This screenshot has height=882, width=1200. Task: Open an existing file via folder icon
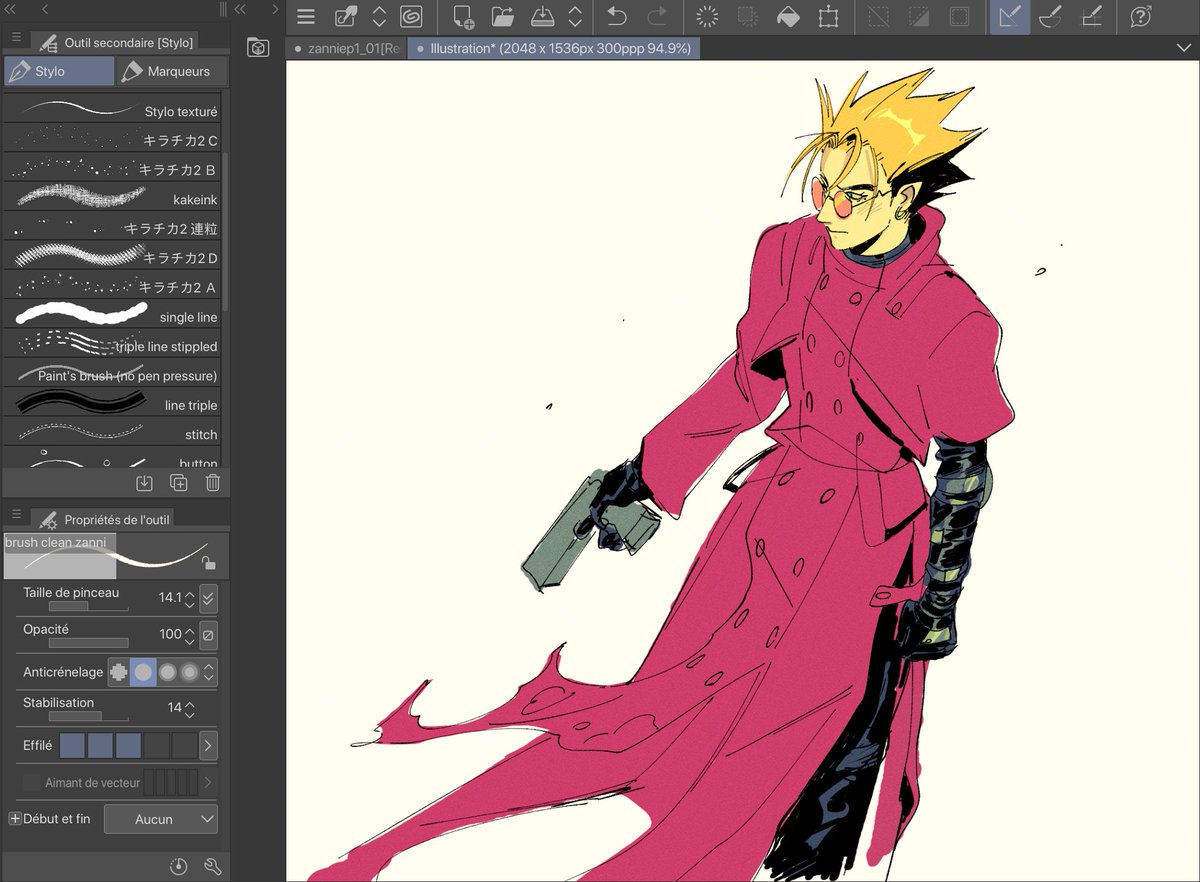(x=502, y=17)
